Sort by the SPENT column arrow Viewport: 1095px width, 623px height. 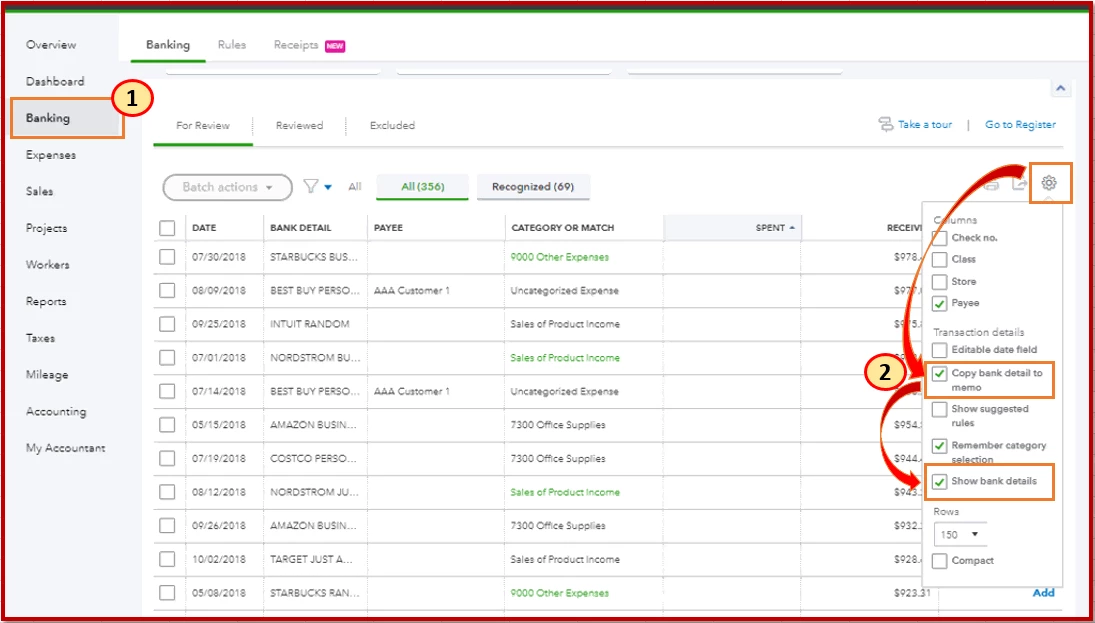click(792, 228)
